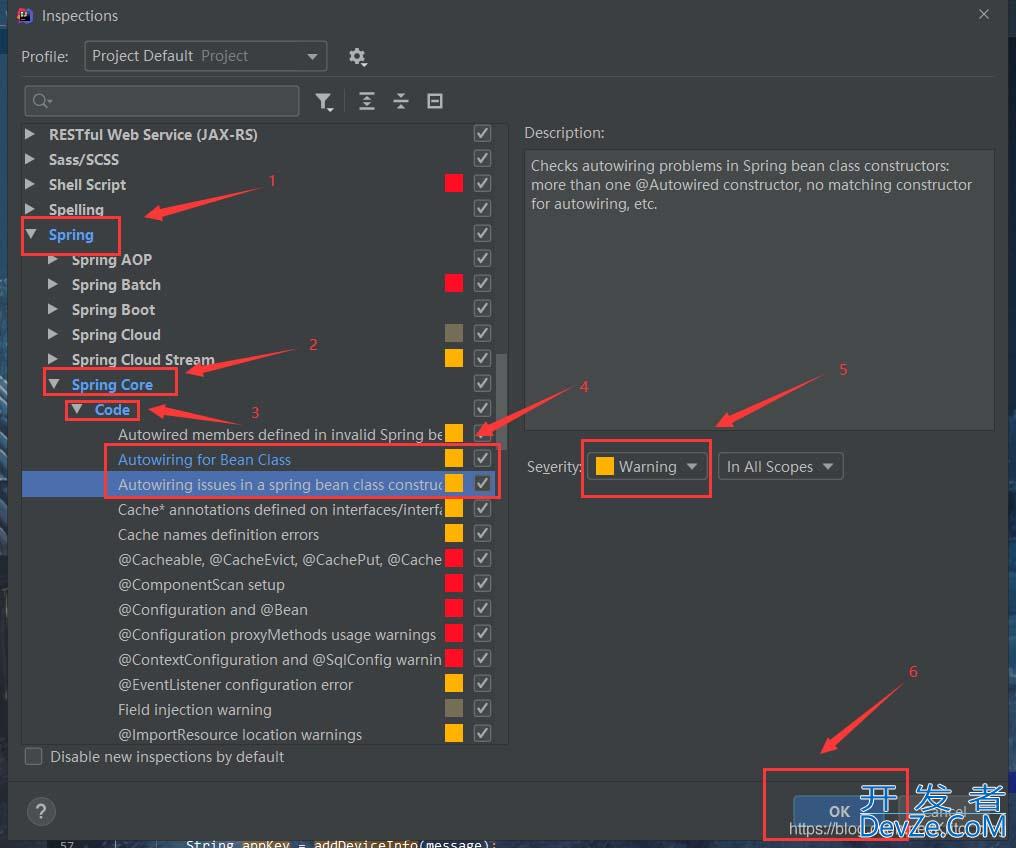Open help with the question mark button
Image resolution: width=1016 pixels, height=848 pixels.
click(41, 811)
